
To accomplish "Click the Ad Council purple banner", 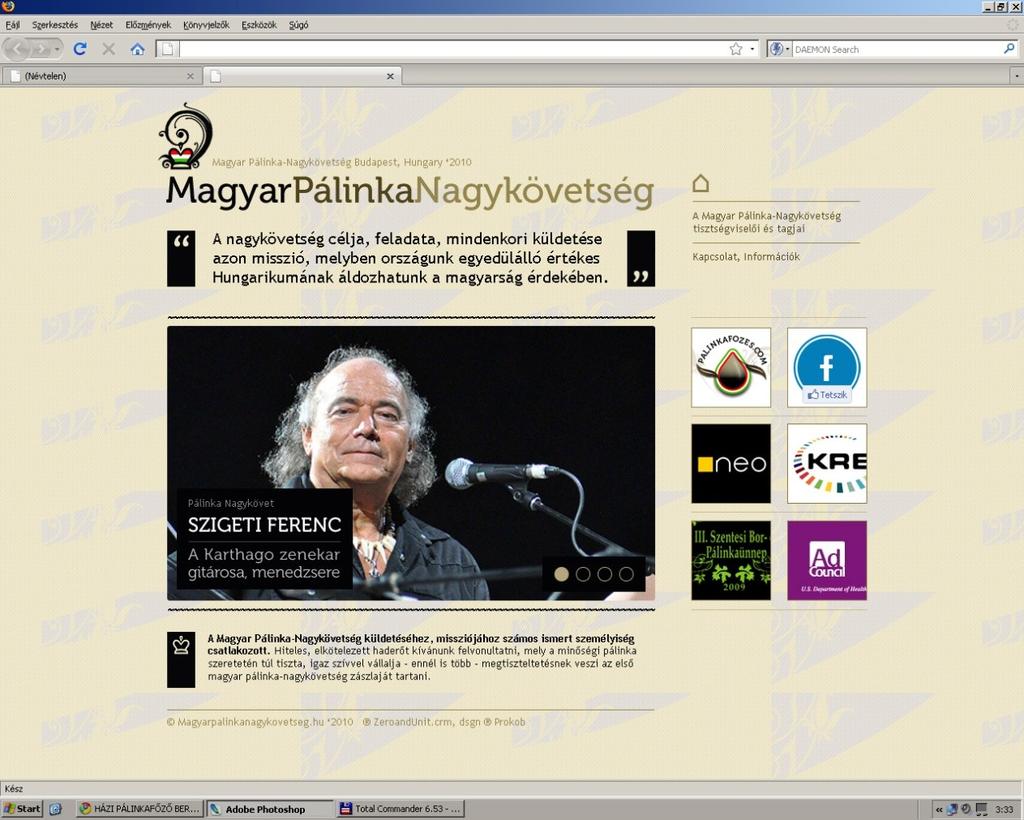I will (827, 560).
